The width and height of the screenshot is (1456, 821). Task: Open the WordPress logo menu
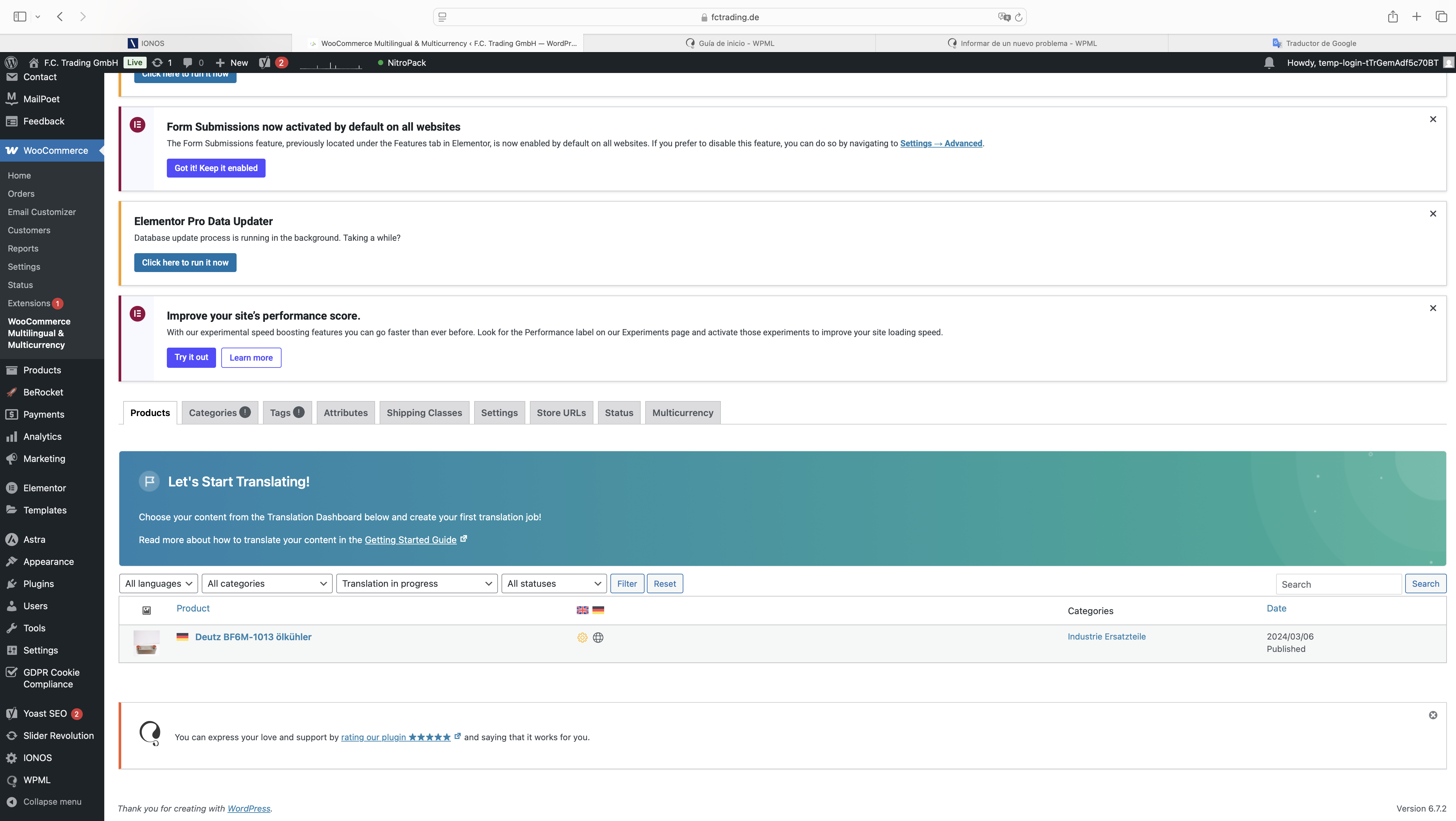(11, 63)
